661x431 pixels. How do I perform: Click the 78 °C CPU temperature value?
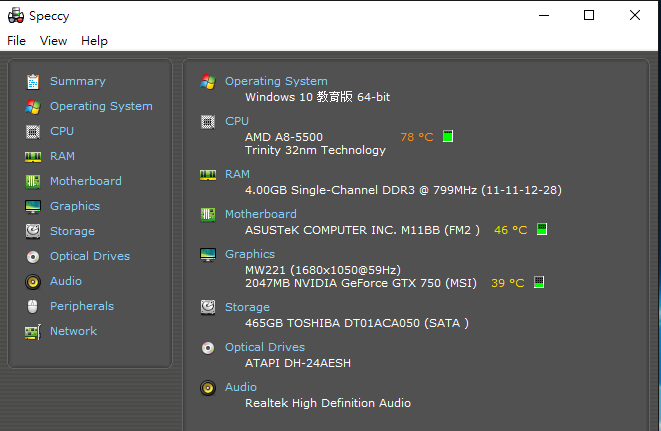coord(417,137)
